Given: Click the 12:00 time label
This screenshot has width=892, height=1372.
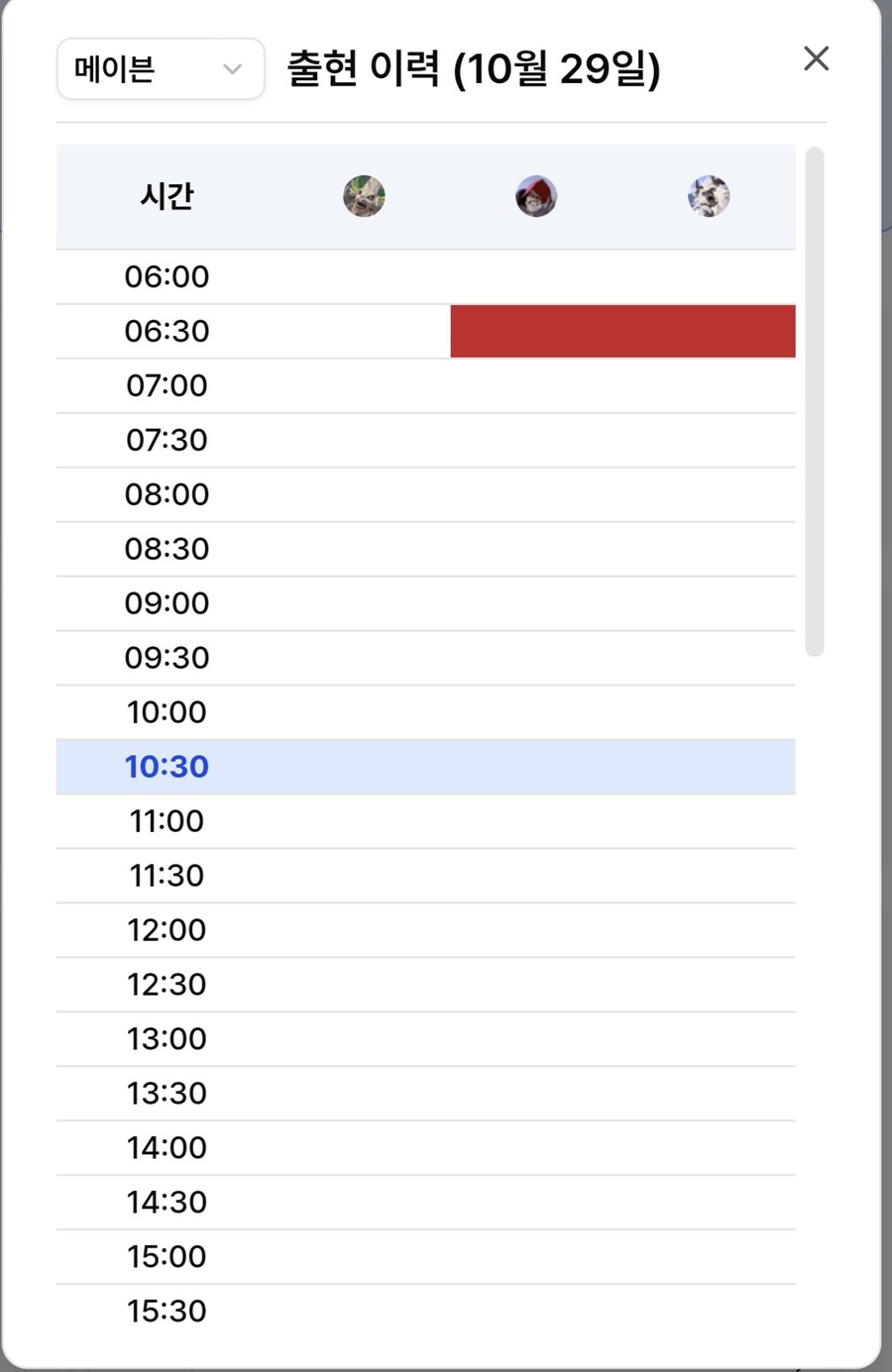Looking at the screenshot, I should point(167,930).
